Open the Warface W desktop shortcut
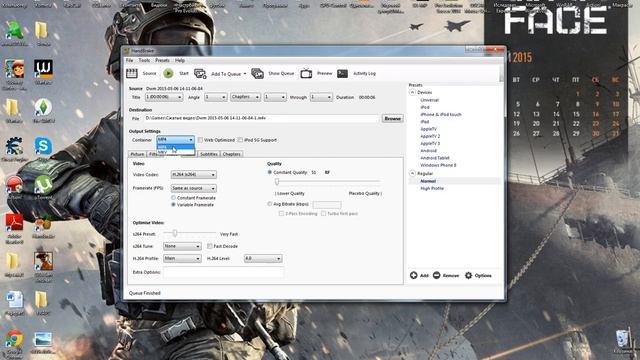This screenshot has height=360, width=640. (x=43, y=69)
